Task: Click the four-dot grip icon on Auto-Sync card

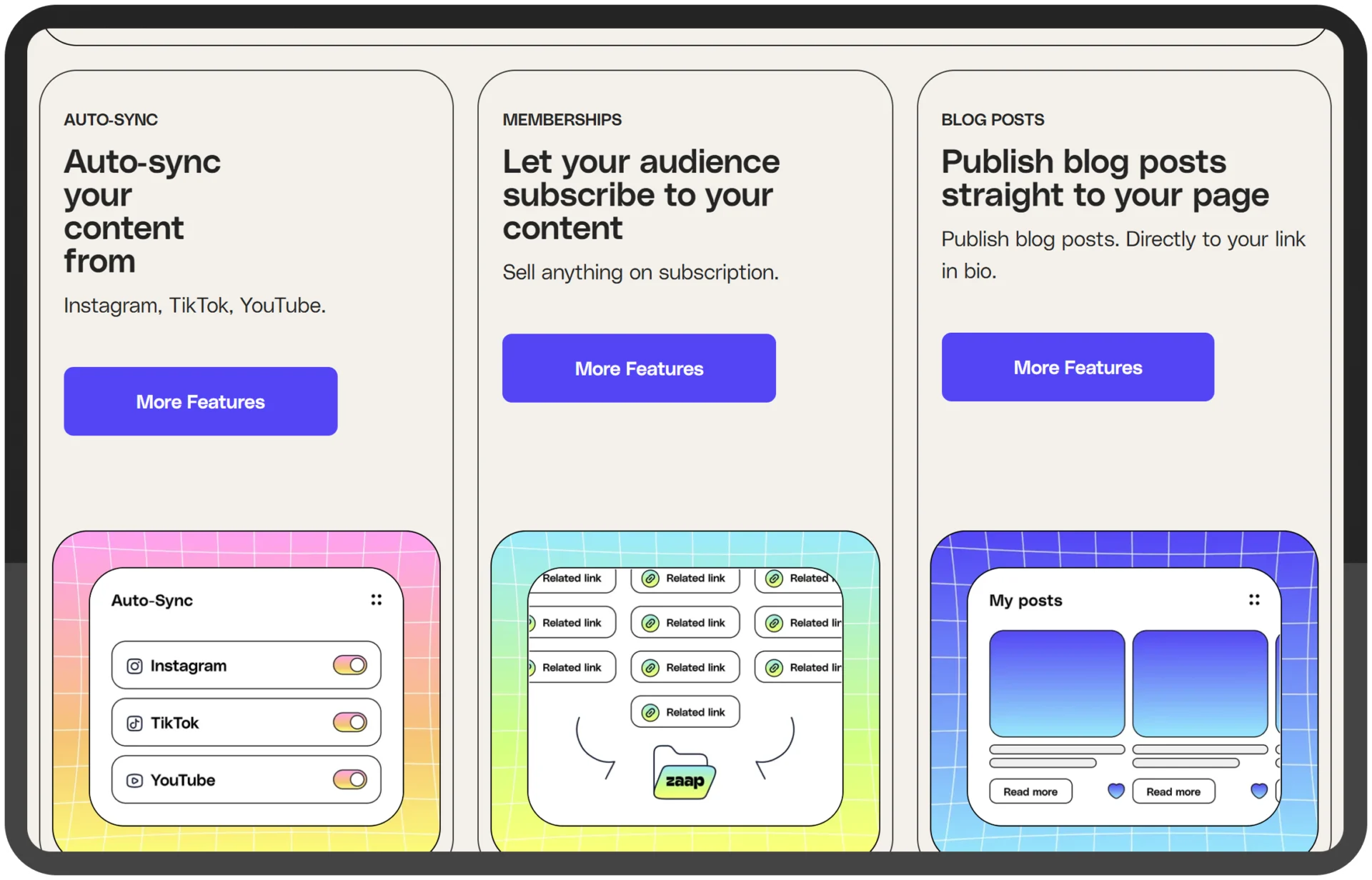Action: pyautogui.click(x=376, y=600)
